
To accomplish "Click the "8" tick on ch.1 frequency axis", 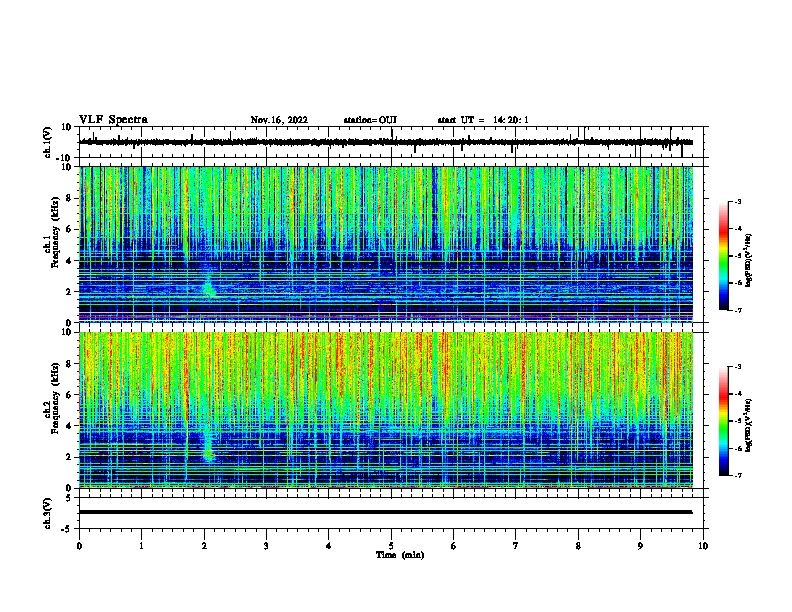I will [69, 198].
